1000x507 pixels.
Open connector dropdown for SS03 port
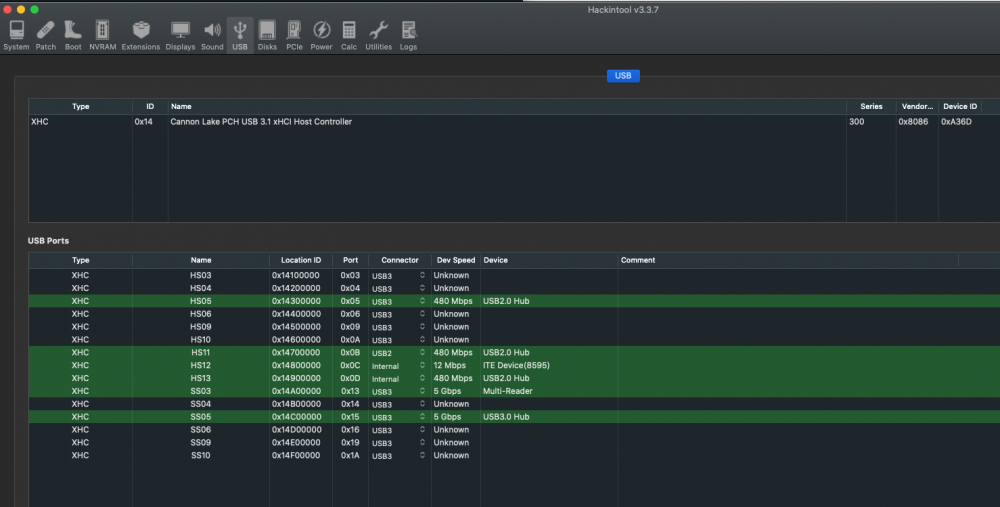[x=398, y=391]
